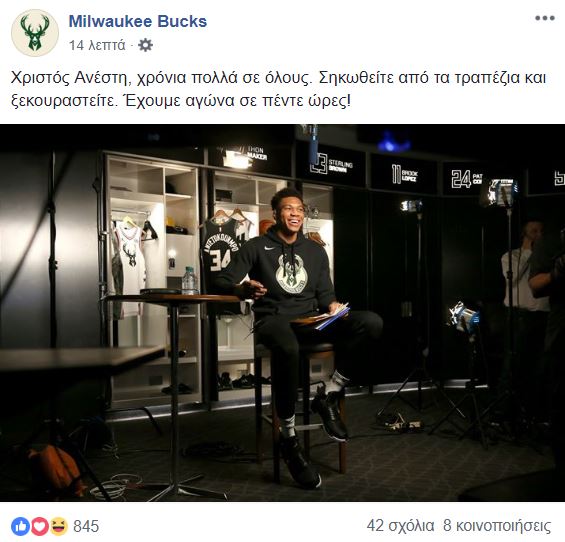This screenshot has height=542, width=565.
Task: Open the Milwaukee Bucks page name link
Action: click(x=138, y=21)
